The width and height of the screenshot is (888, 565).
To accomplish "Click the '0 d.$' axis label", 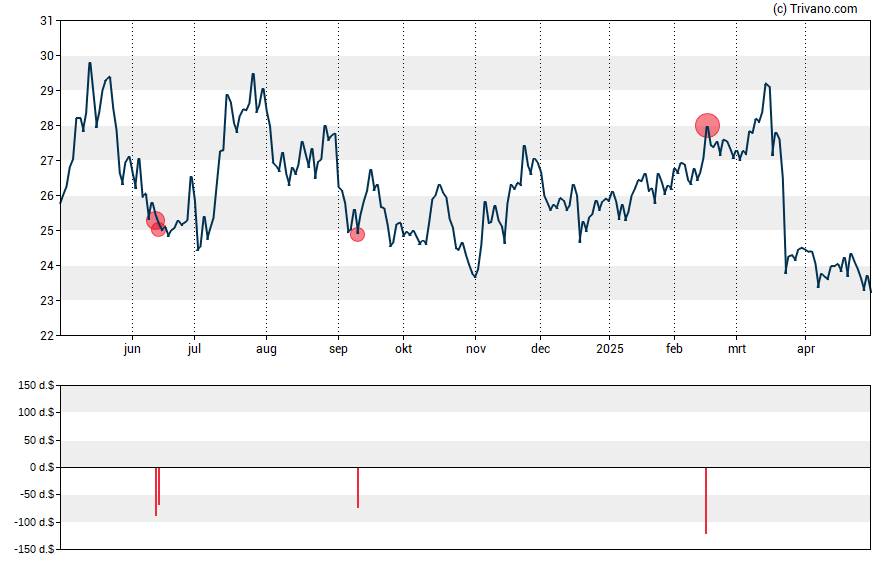I will [42, 467].
